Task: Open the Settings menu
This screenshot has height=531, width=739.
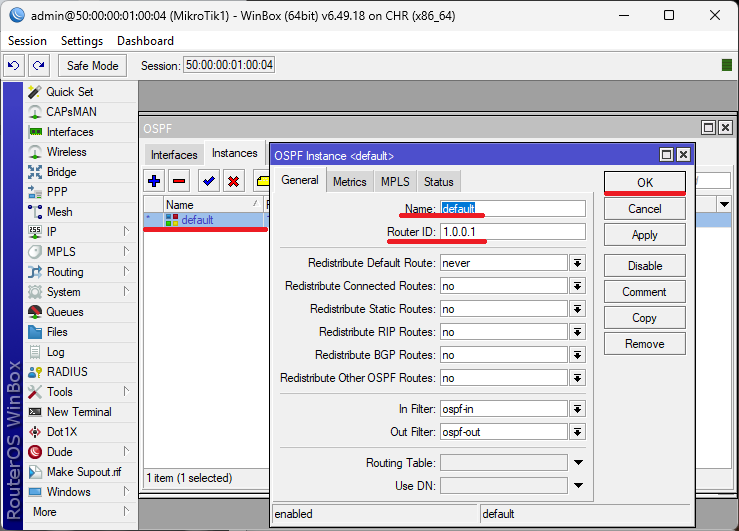Action: click(x=81, y=41)
